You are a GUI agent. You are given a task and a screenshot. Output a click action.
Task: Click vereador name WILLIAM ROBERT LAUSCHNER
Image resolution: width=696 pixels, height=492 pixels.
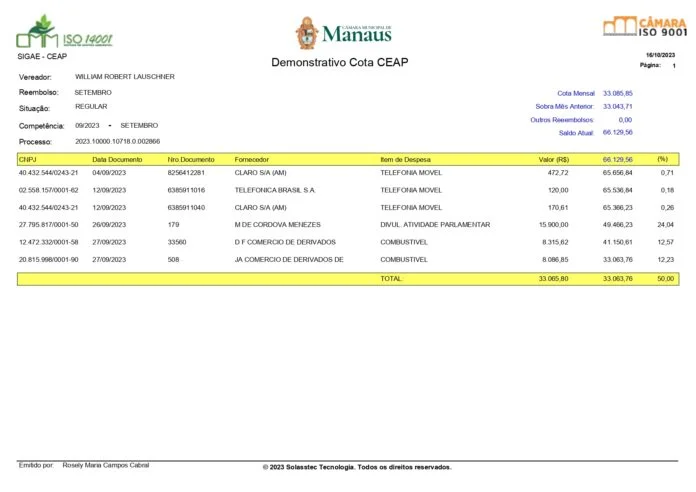coord(125,76)
